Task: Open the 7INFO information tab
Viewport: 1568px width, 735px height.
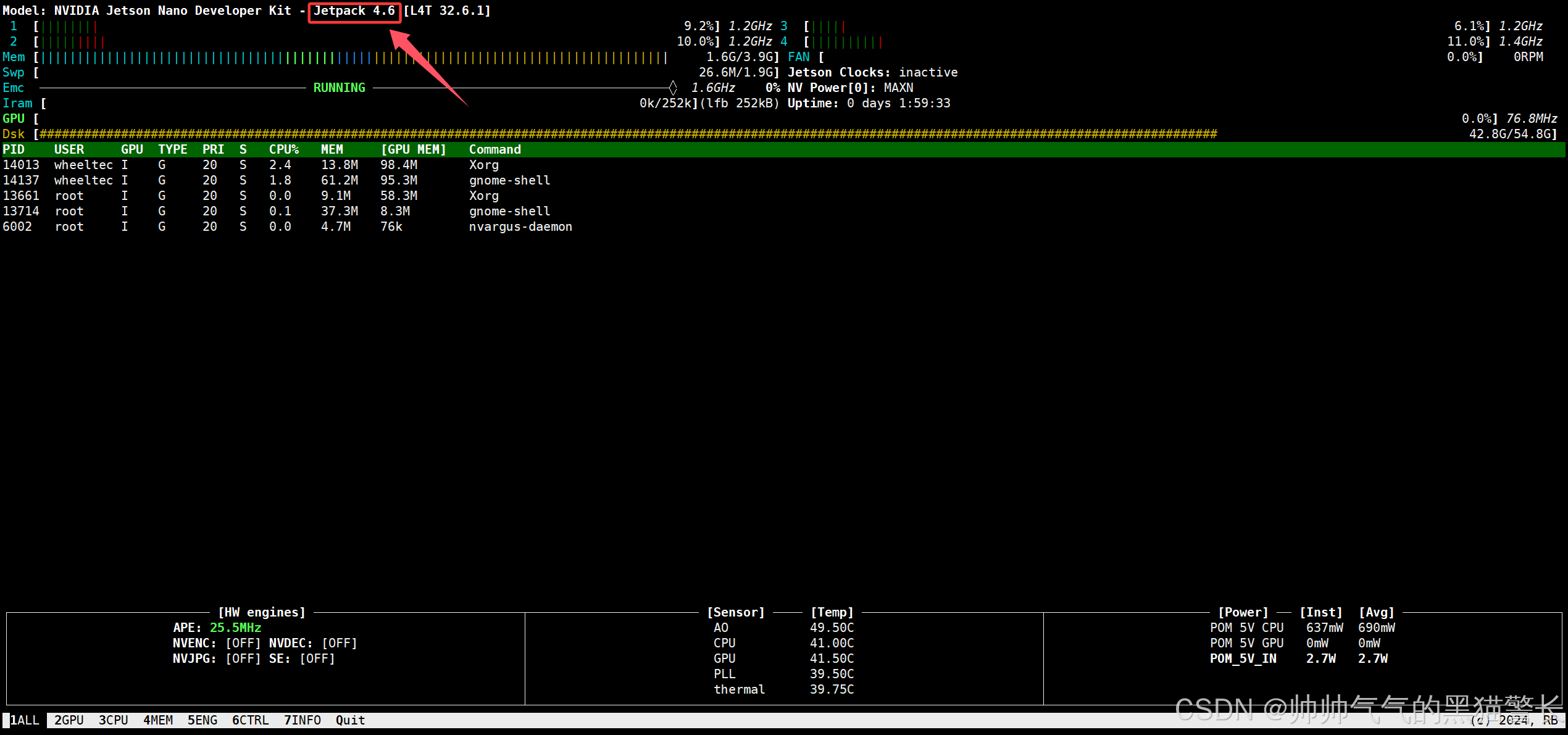Action: coord(302,720)
